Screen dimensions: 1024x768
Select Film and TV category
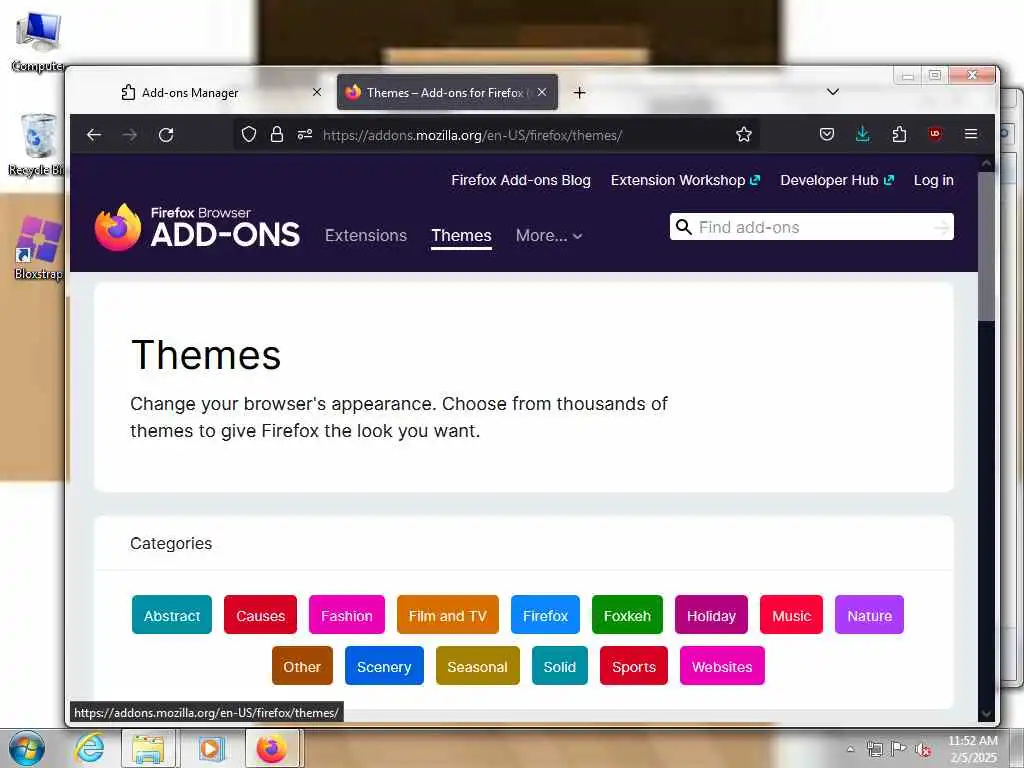coord(447,615)
